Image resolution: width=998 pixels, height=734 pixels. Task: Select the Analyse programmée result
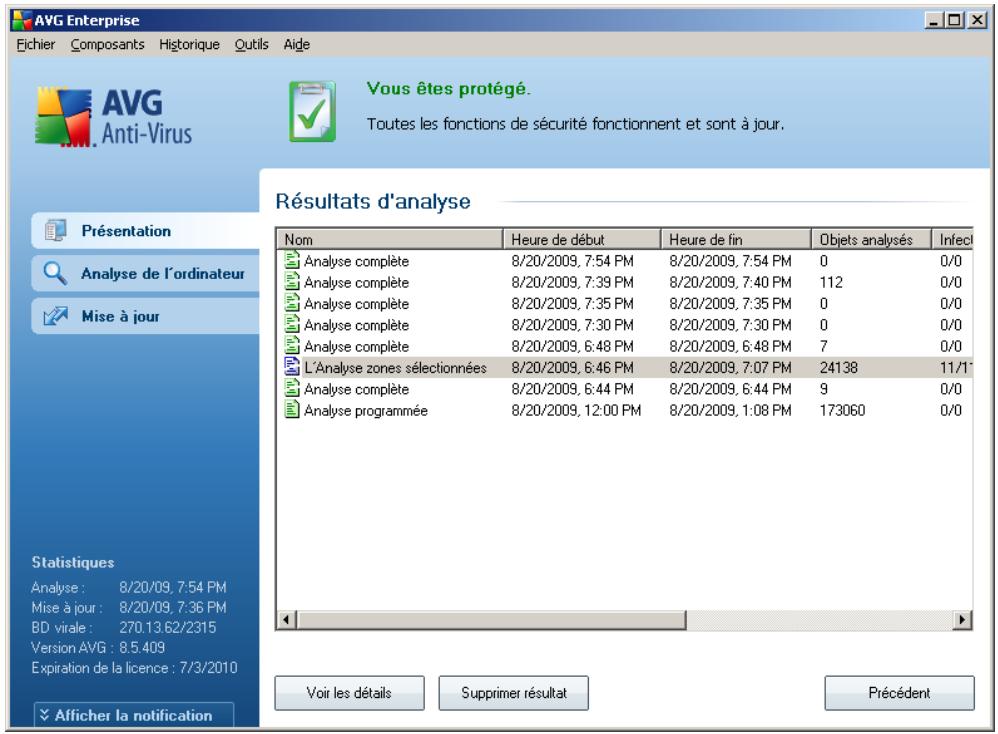[x=624, y=410]
